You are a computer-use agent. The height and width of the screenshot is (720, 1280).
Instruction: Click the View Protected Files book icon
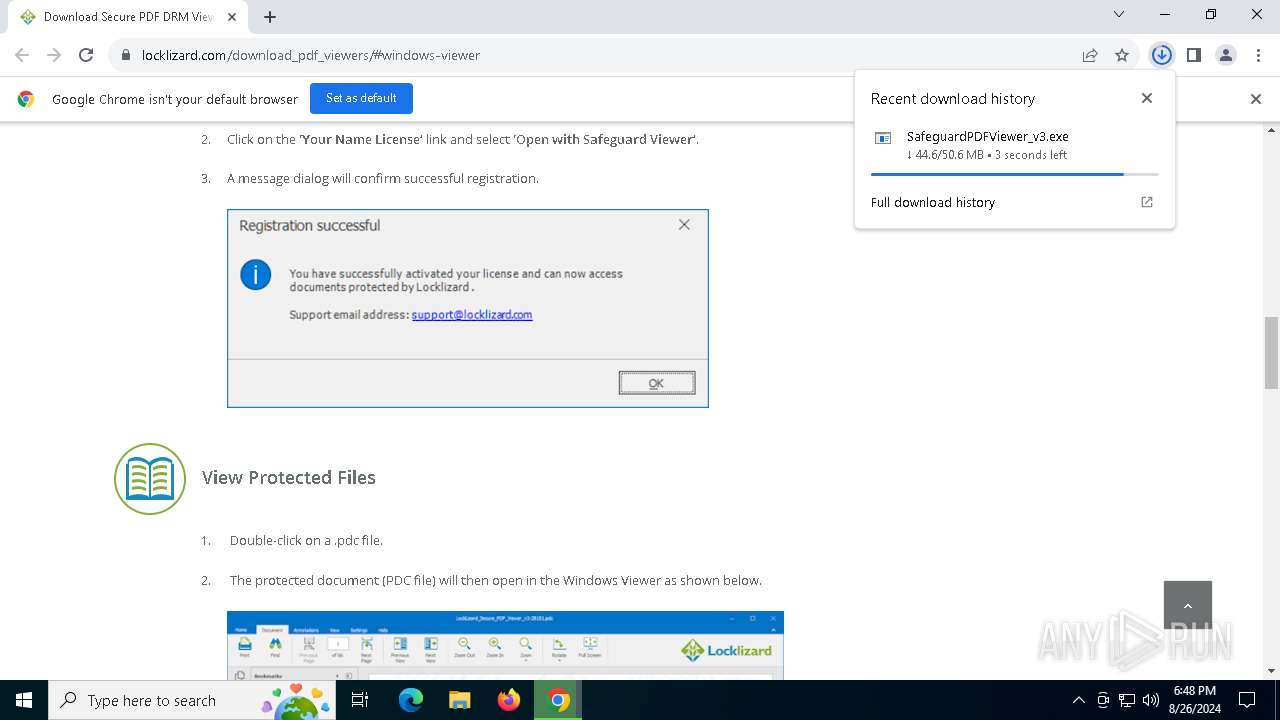150,479
